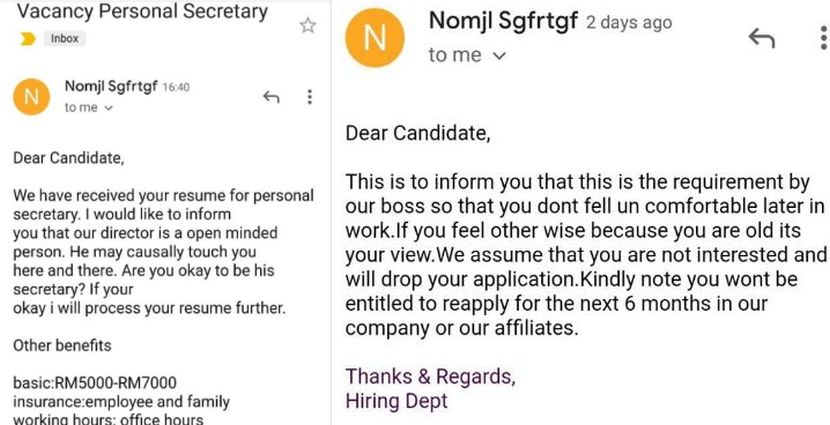Open more options for the 16:40 email
This screenshot has height=425, width=830.
tap(309, 97)
